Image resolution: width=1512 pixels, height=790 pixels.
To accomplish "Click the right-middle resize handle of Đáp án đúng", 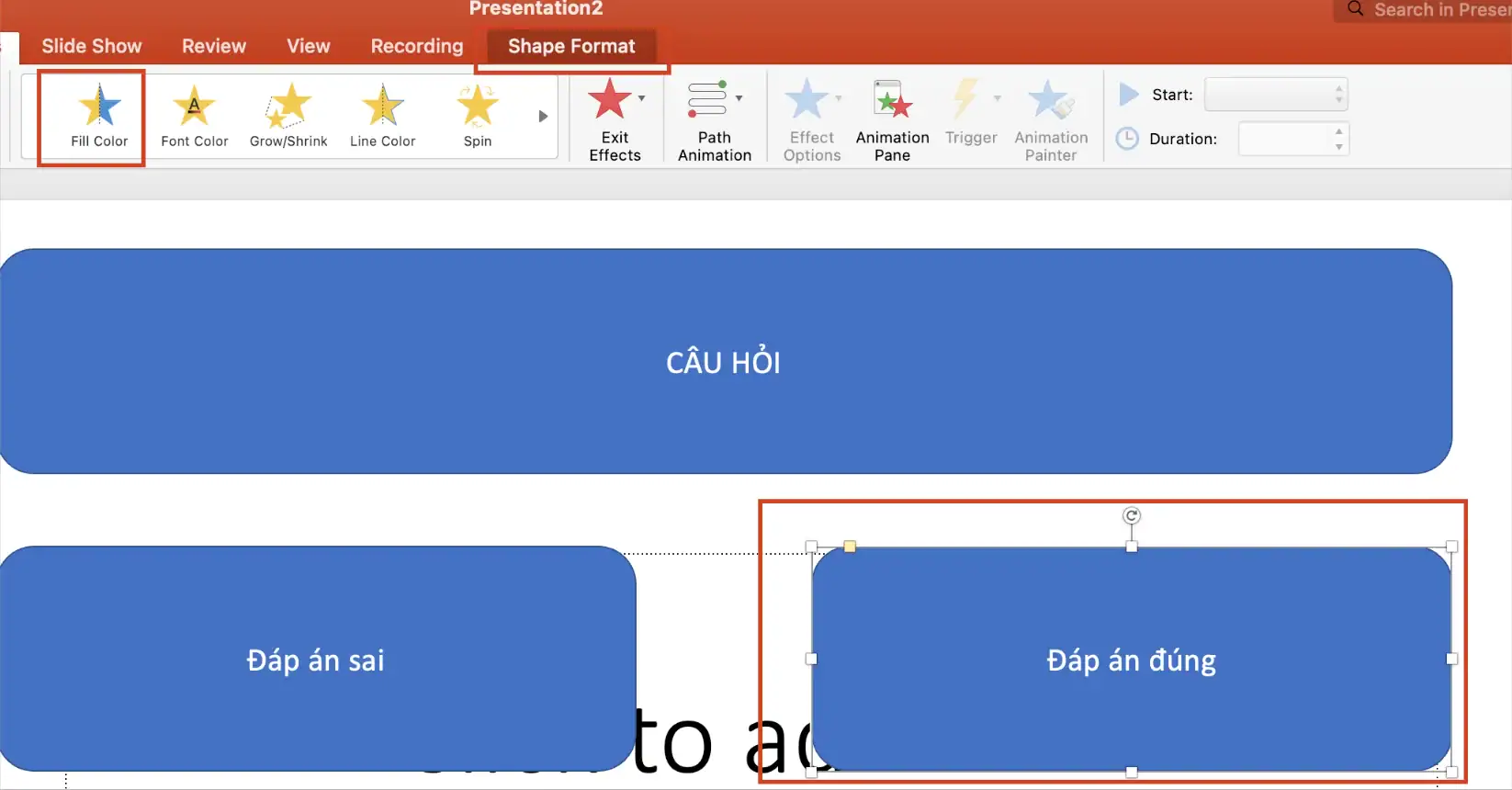I will 1452,659.
